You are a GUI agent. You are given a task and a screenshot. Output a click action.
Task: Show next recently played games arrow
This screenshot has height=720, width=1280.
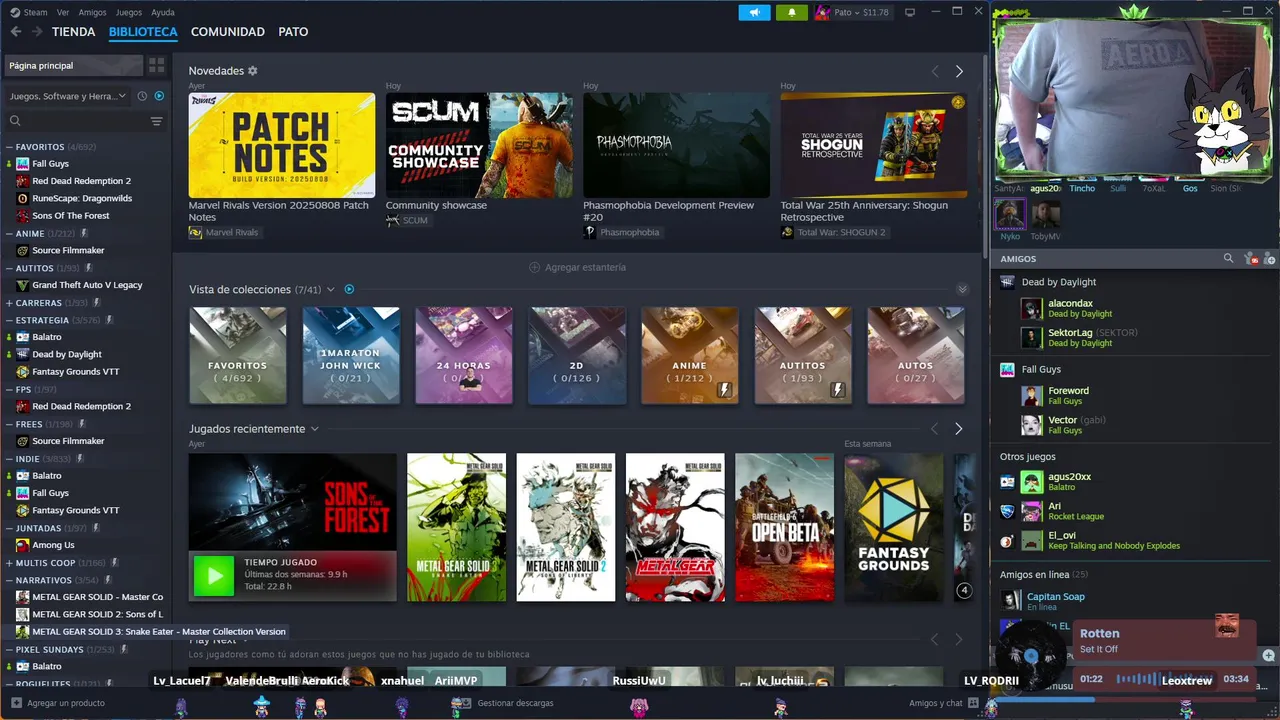(958, 428)
